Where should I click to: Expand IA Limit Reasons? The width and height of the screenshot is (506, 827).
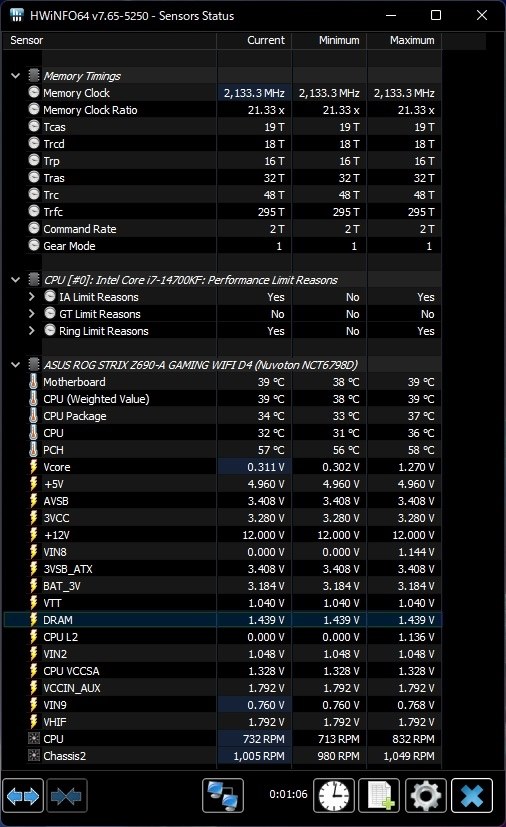click(x=32, y=297)
